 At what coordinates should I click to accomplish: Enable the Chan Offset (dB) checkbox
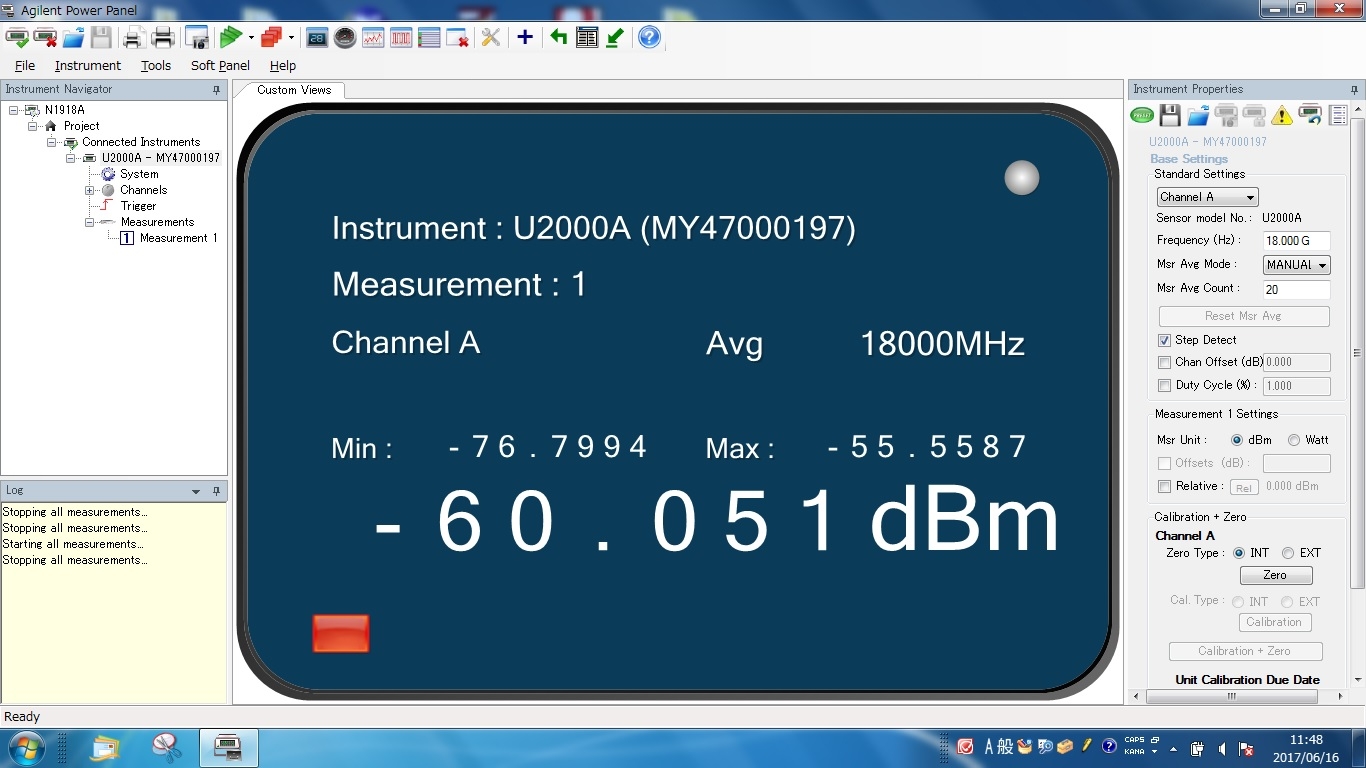click(1164, 362)
